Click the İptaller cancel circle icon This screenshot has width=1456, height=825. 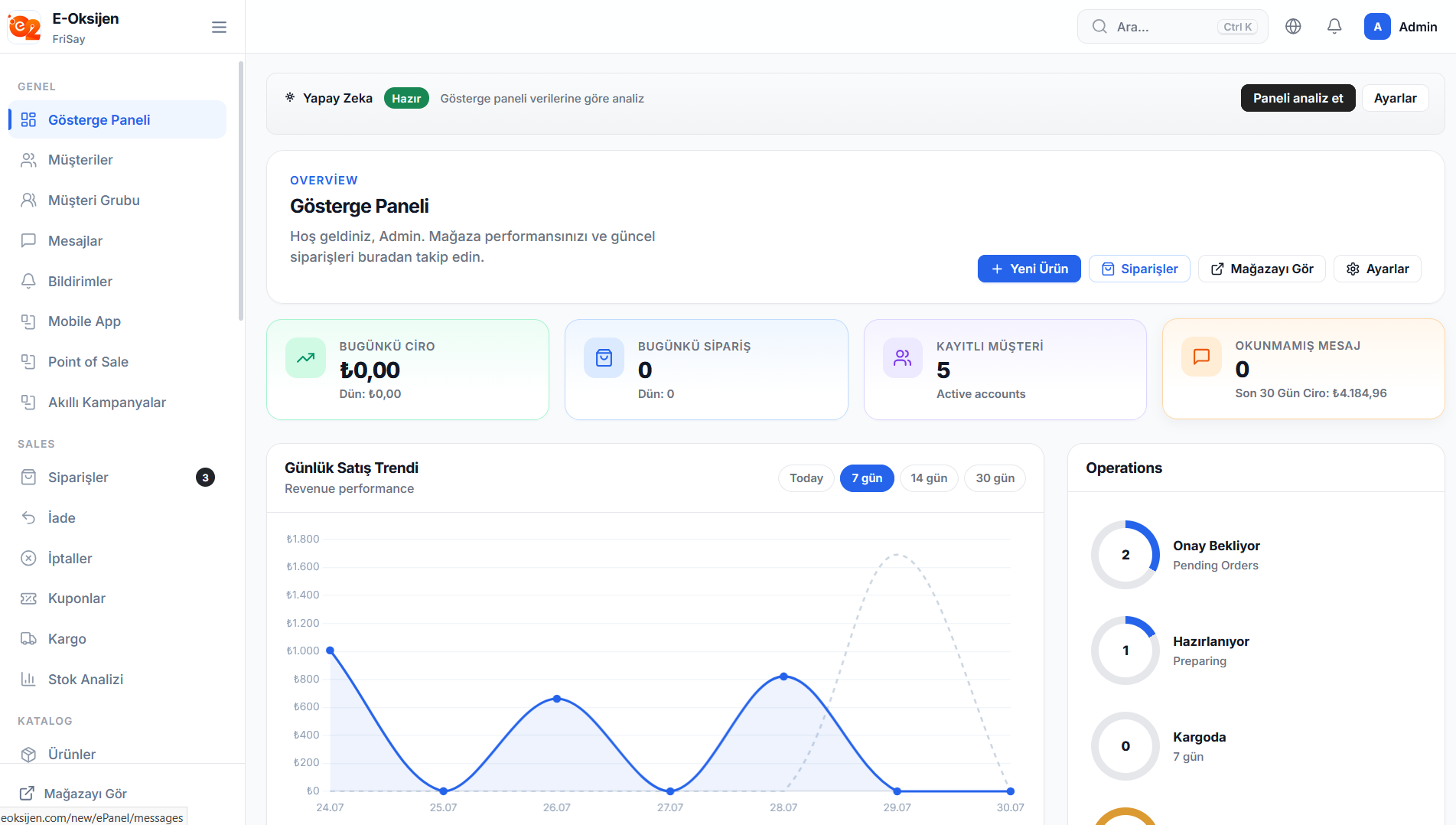tap(28, 559)
